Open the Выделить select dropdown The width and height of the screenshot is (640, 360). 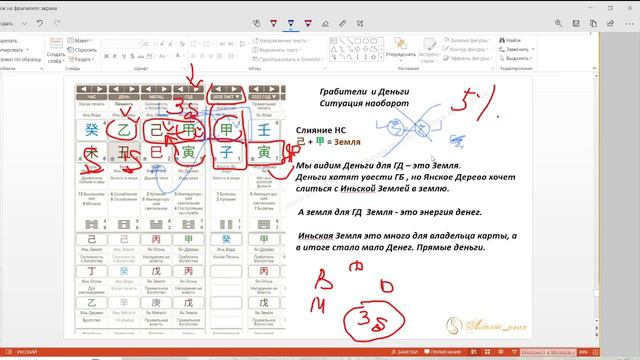pyautogui.click(x=516, y=58)
